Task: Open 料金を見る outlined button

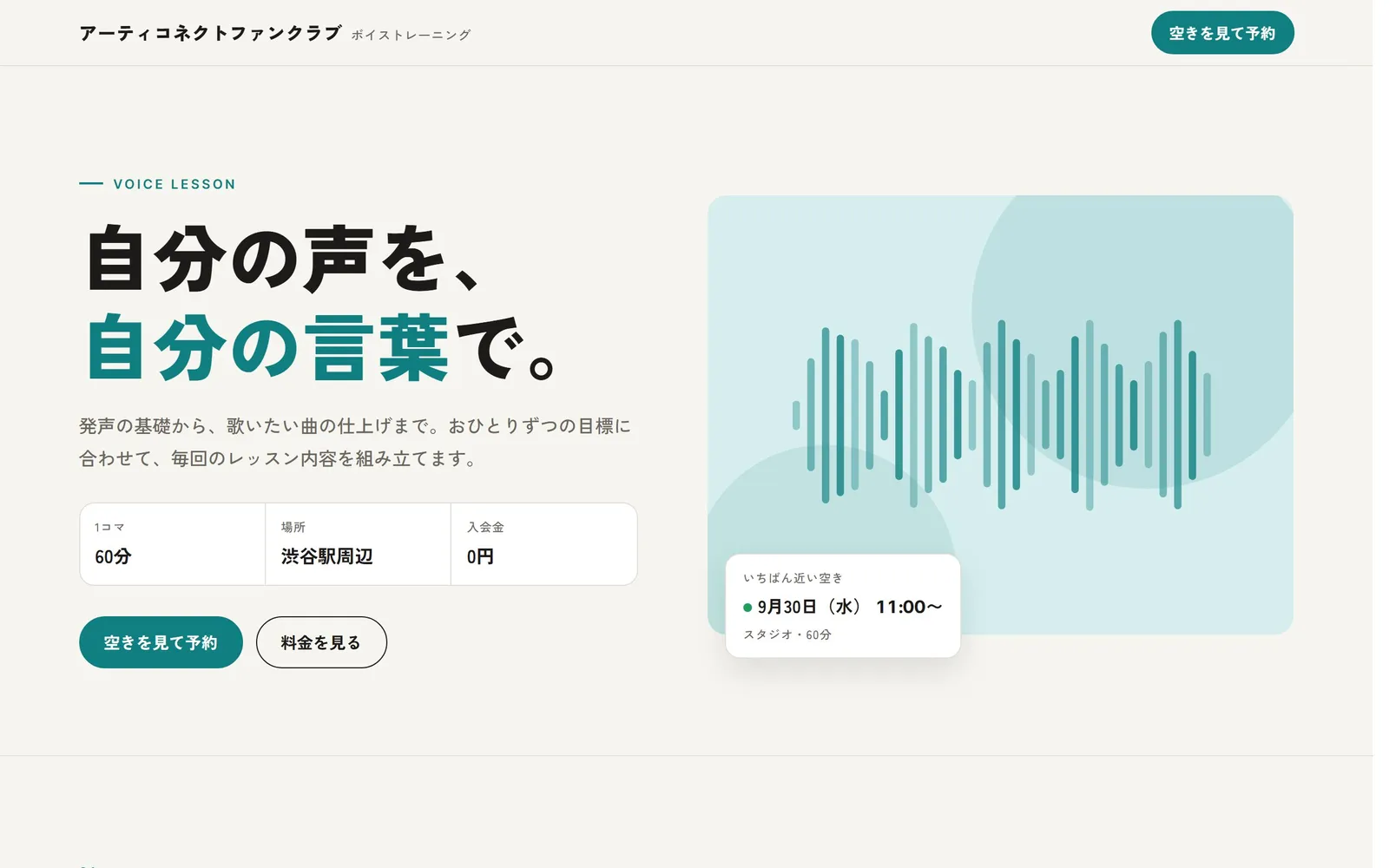Action: 321,642
